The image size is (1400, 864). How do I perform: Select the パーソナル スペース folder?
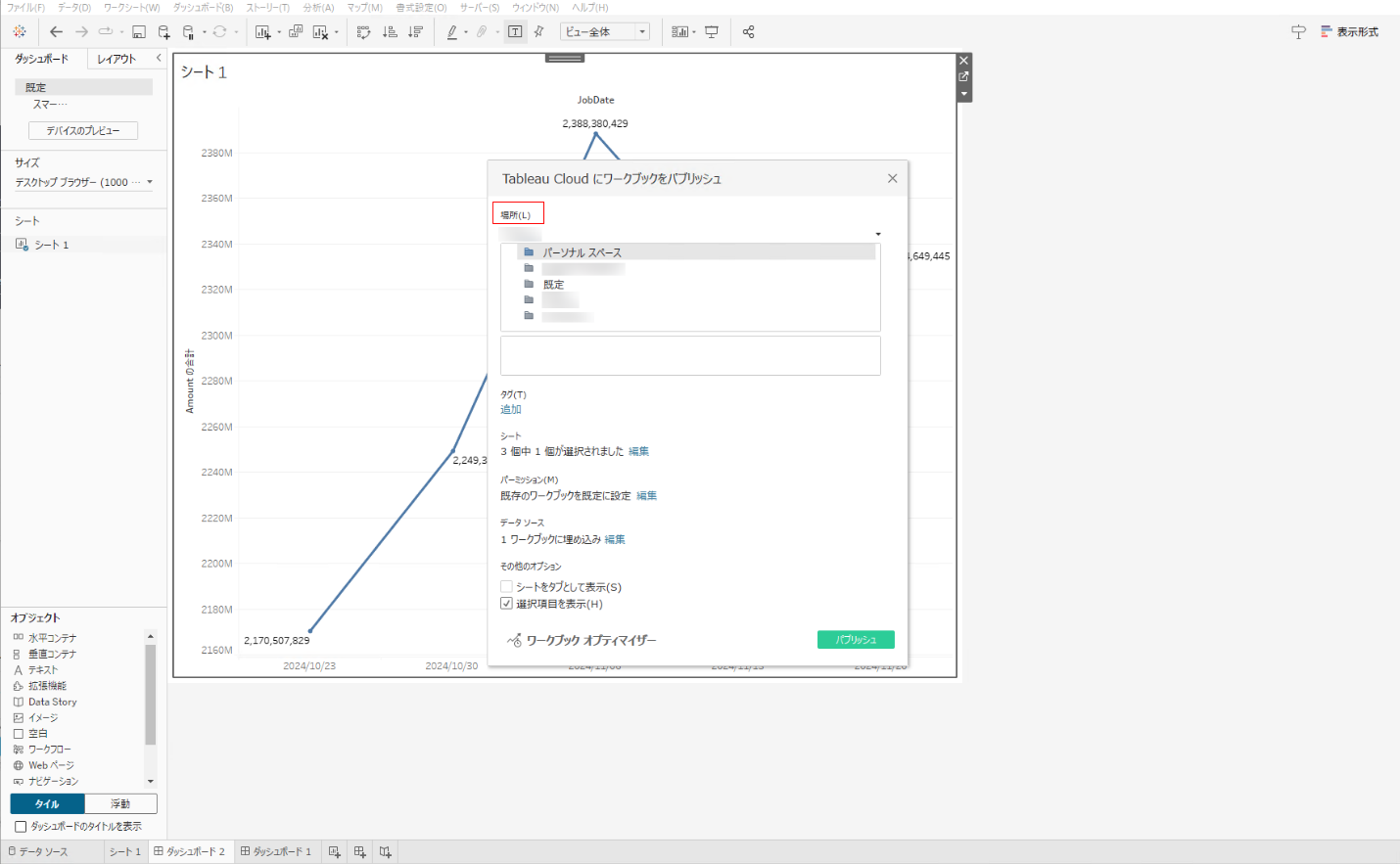[583, 252]
